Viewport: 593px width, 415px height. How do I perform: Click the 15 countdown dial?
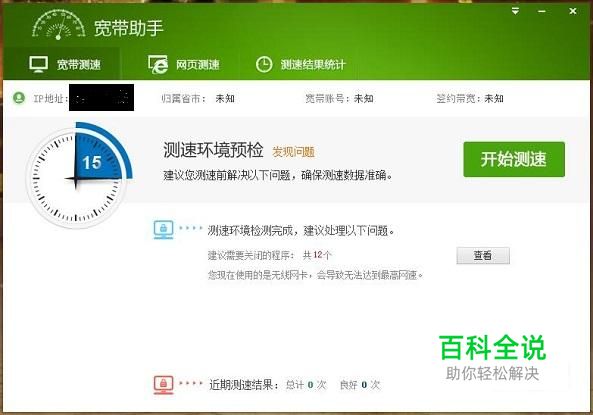click(78, 176)
